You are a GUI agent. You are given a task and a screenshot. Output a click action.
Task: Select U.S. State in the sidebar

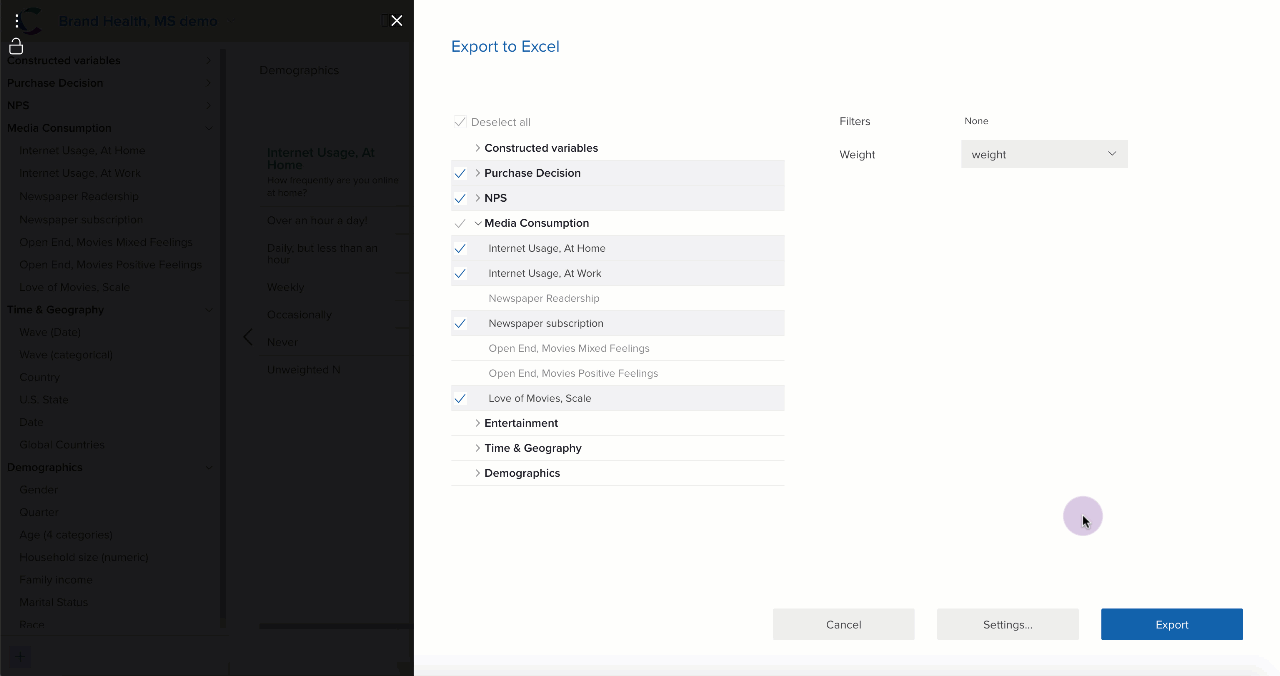(44, 400)
